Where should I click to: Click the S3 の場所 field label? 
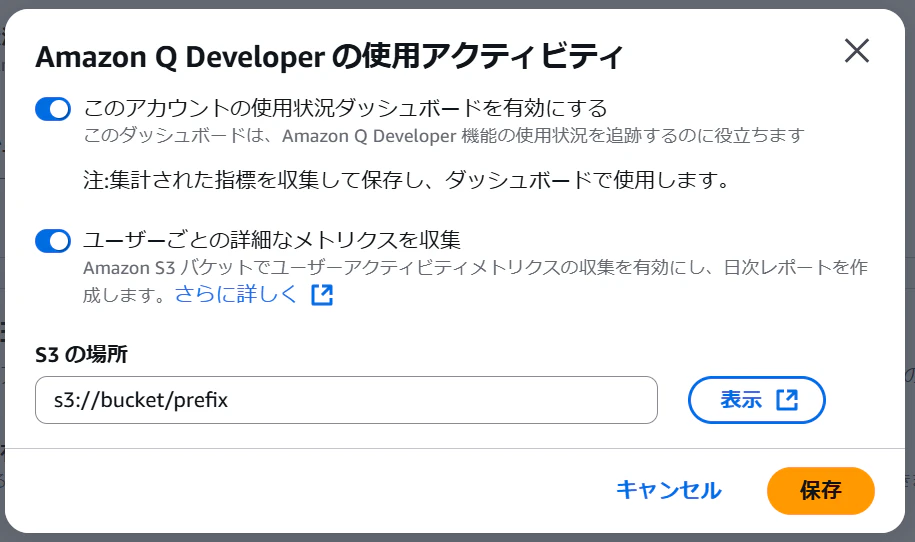pos(81,355)
